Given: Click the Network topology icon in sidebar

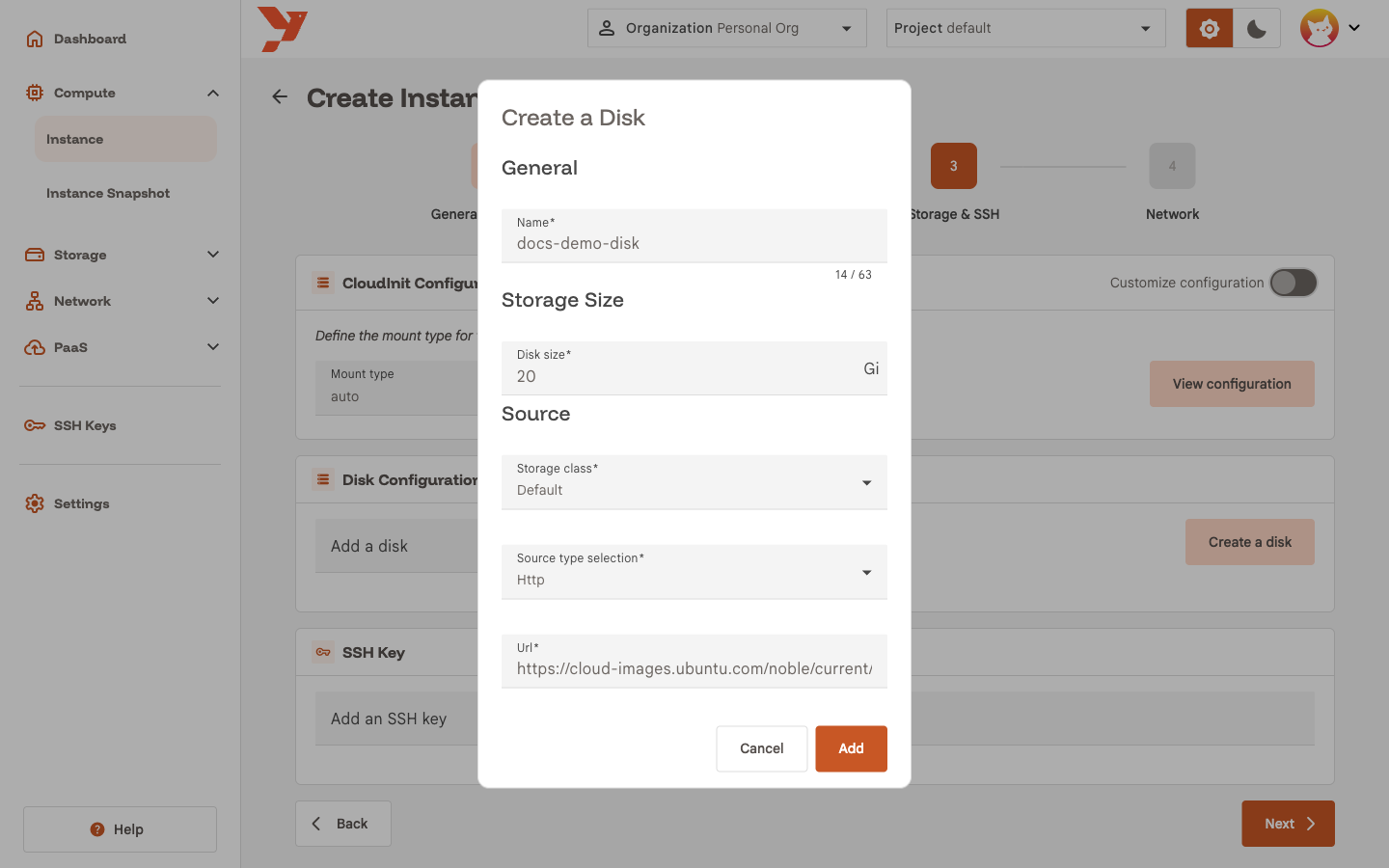Looking at the screenshot, I should coord(35,301).
